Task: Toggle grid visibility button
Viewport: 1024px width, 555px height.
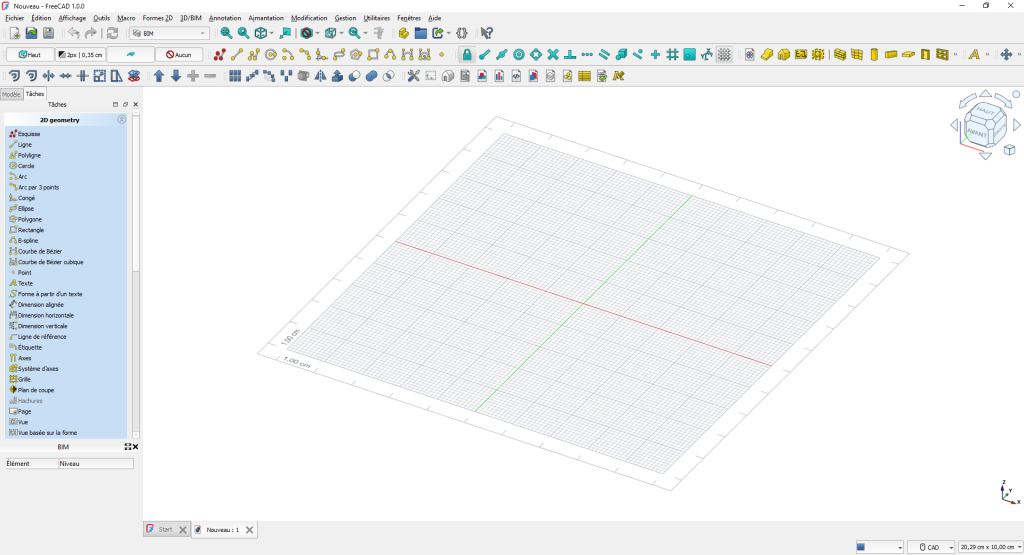Action: click(x=724, y=55)
